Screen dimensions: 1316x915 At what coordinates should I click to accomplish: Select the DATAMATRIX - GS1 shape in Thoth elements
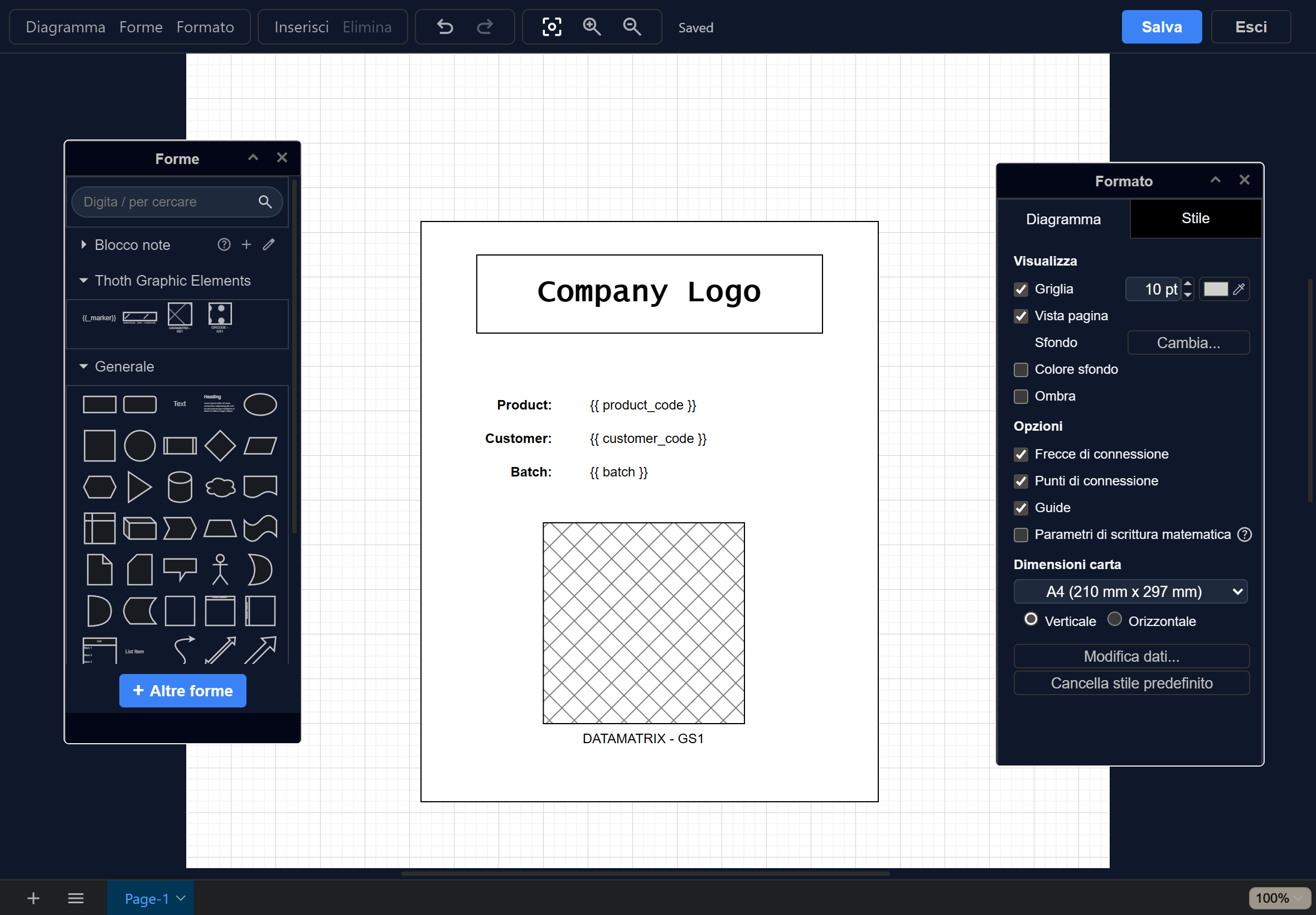click(x=180, y=317)
